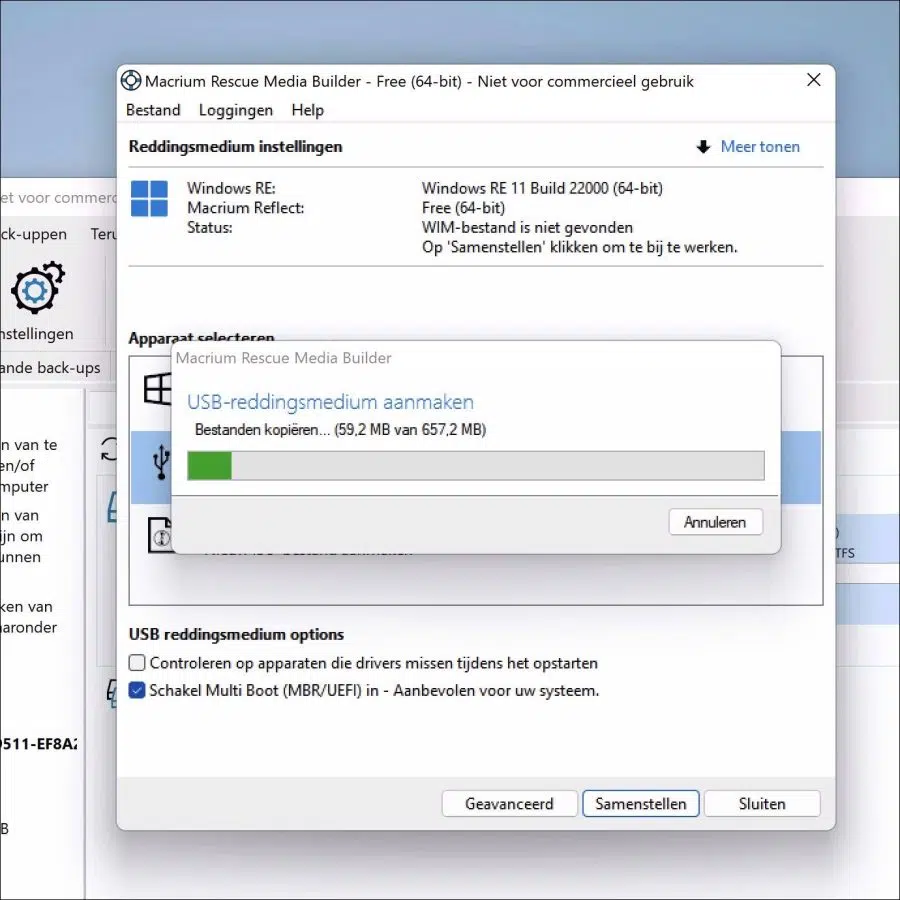Click 'Bestanden kopiëren' status text
900x900 pixels.
pos(340,429)
